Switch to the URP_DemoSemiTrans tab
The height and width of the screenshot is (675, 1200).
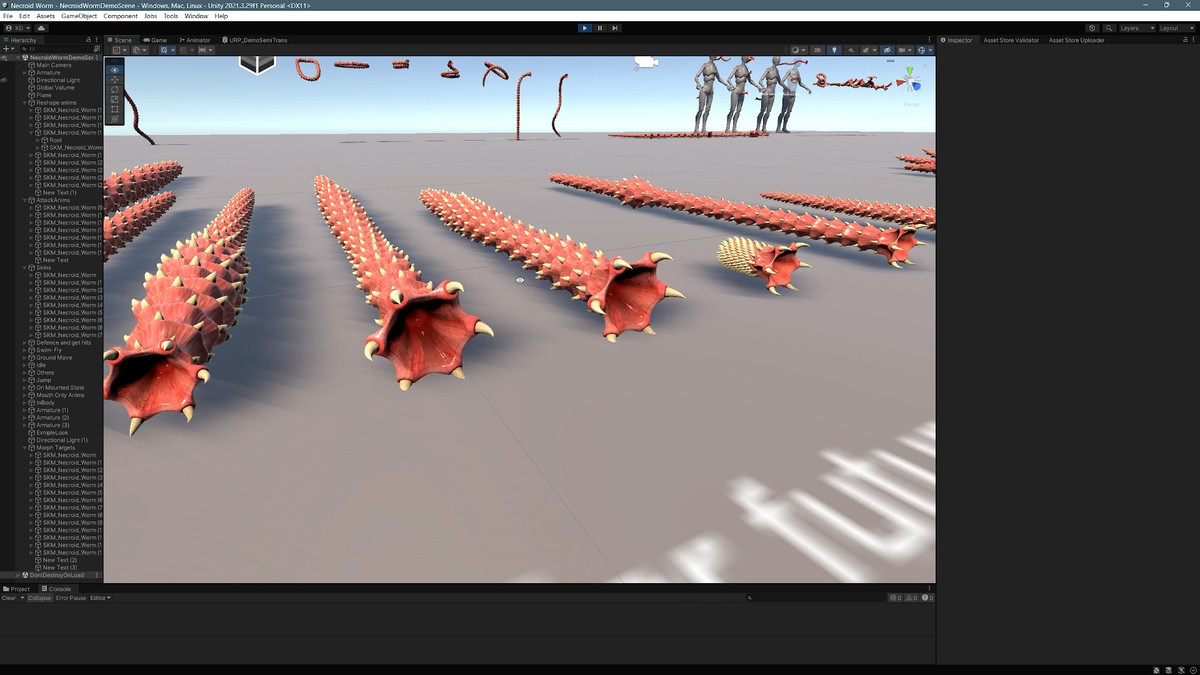(255, 40)
